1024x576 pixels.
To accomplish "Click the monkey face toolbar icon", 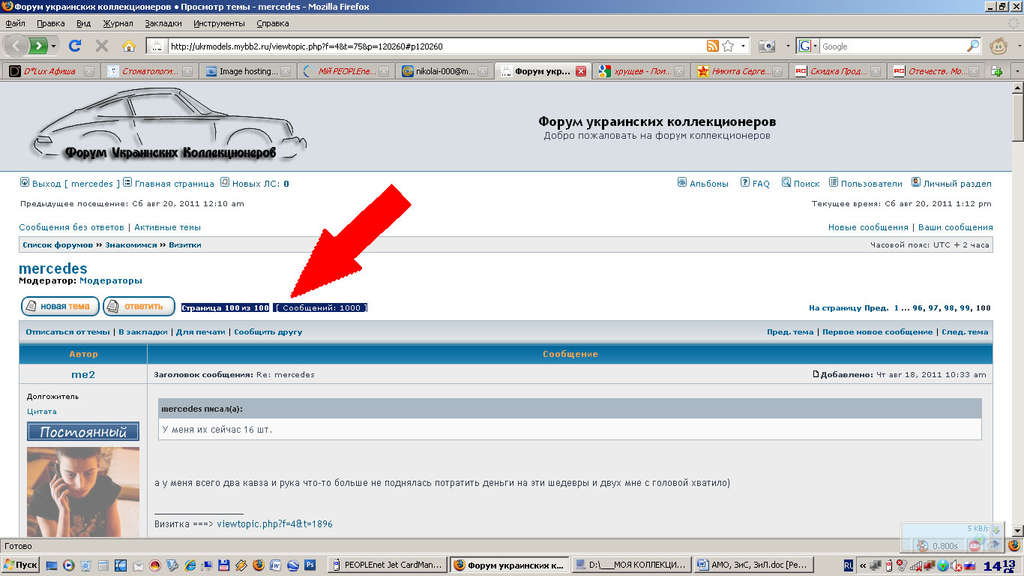I will coord(998,46).
